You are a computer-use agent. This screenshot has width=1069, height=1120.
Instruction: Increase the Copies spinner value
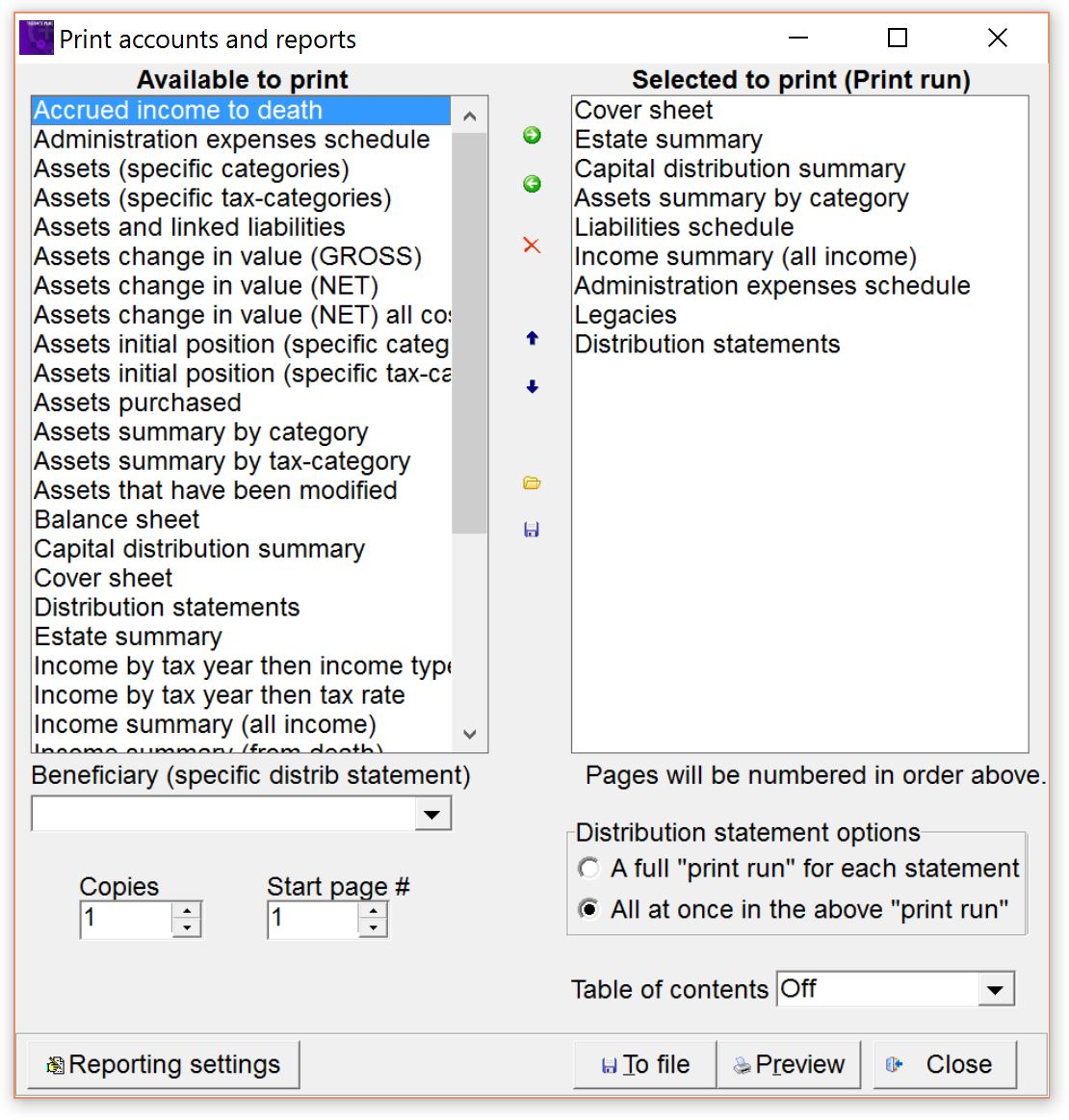coord(187,910)
